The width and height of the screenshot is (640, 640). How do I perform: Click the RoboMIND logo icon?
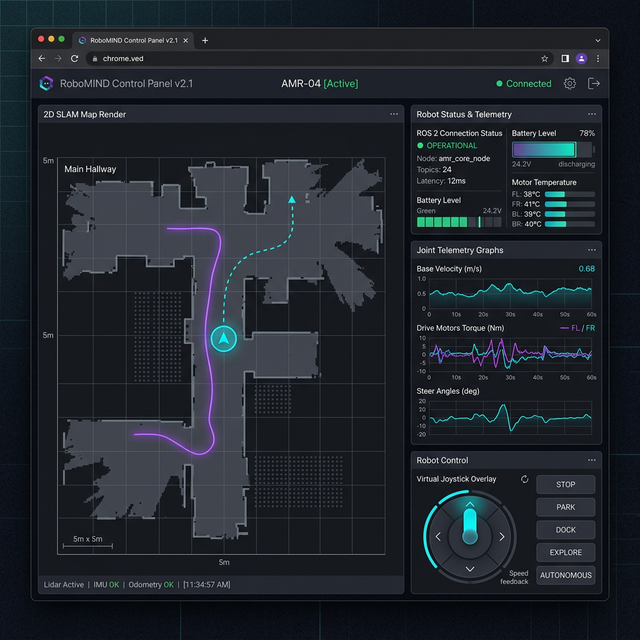coord(45,84)
